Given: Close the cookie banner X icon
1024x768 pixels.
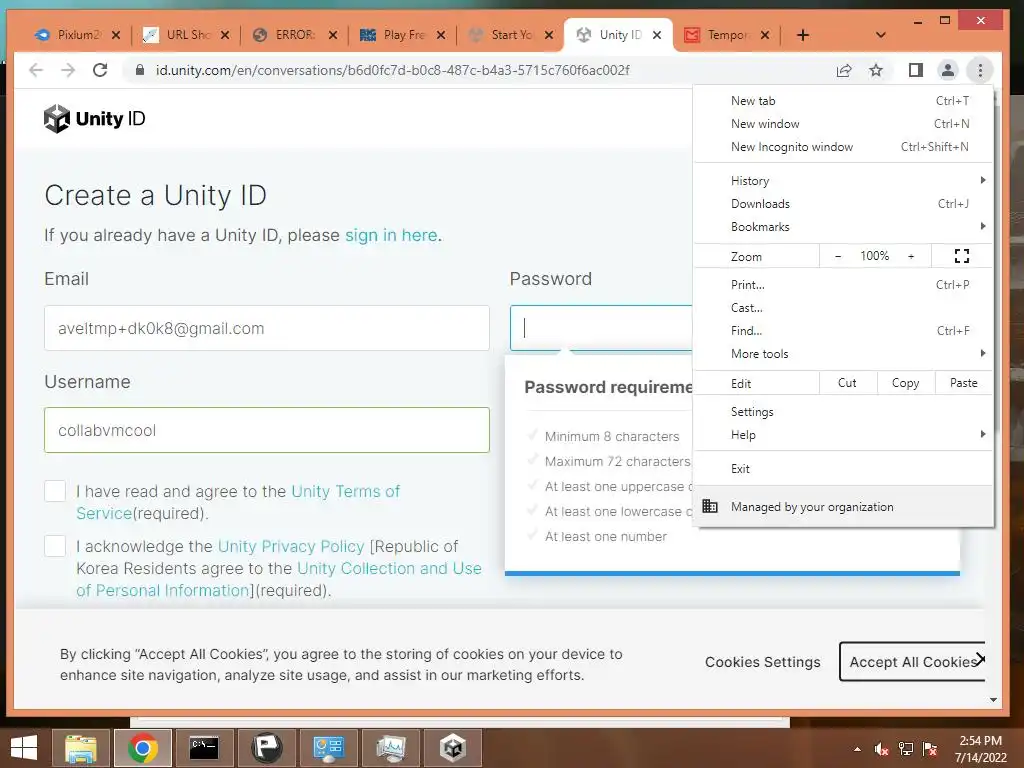Looking at the screenshot, I should 980,658.
